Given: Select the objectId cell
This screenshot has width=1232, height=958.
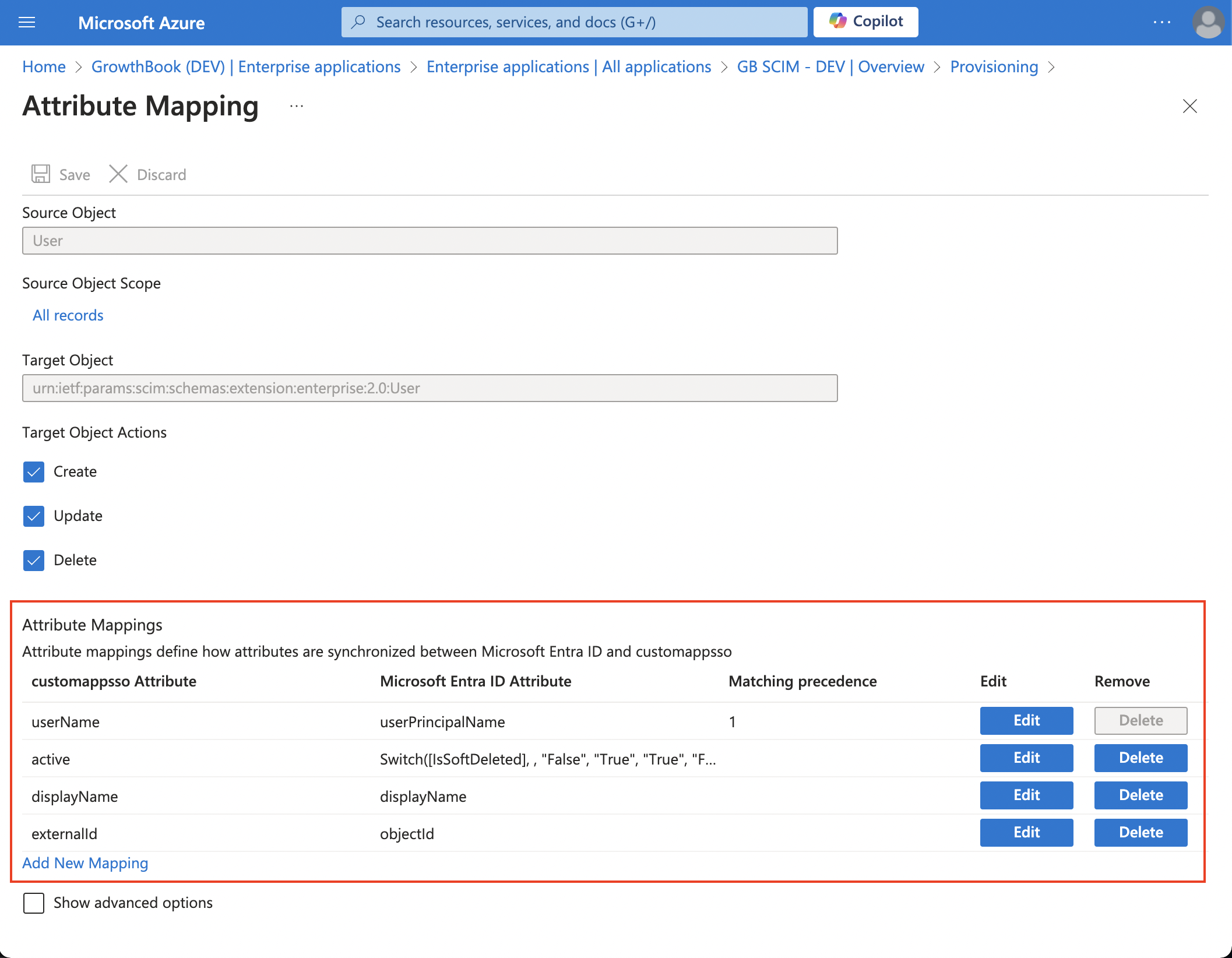Looking at the screenshot, I should [407, 834].
